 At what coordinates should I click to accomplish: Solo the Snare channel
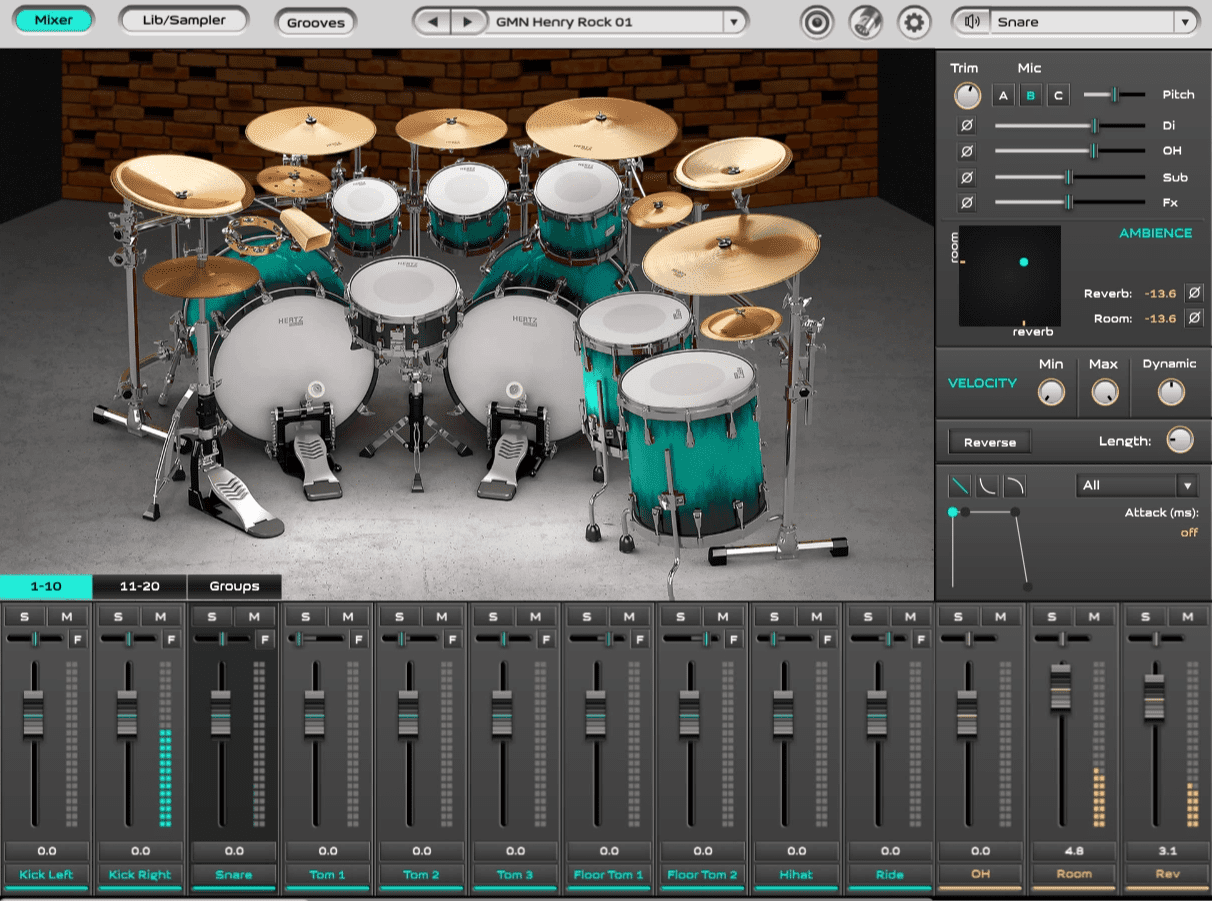tap(212, 616)
